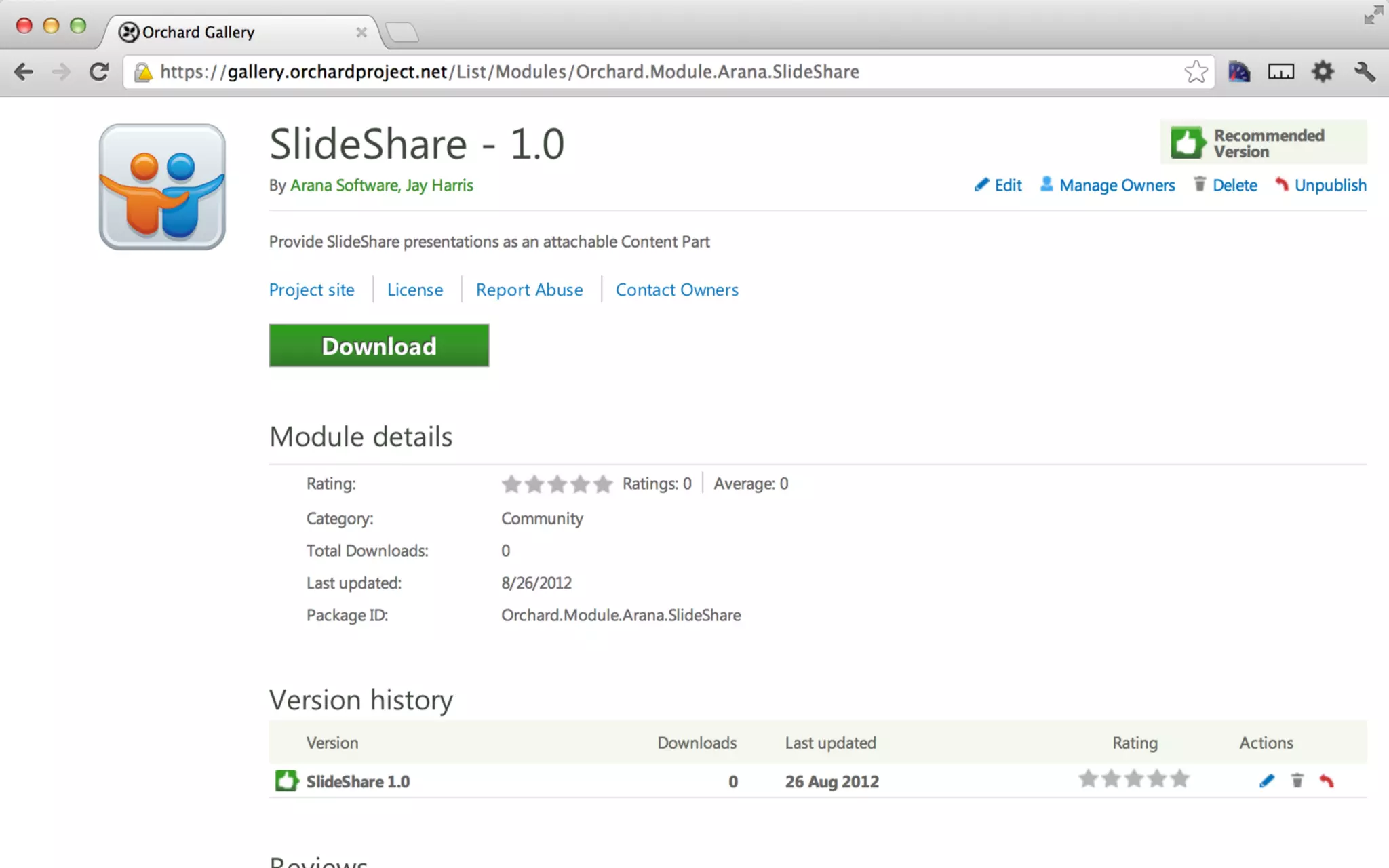This screenshot has height=868, width=1389.
Task: Bookmark the page with the star icon
Action: (x=1196, y=72)
